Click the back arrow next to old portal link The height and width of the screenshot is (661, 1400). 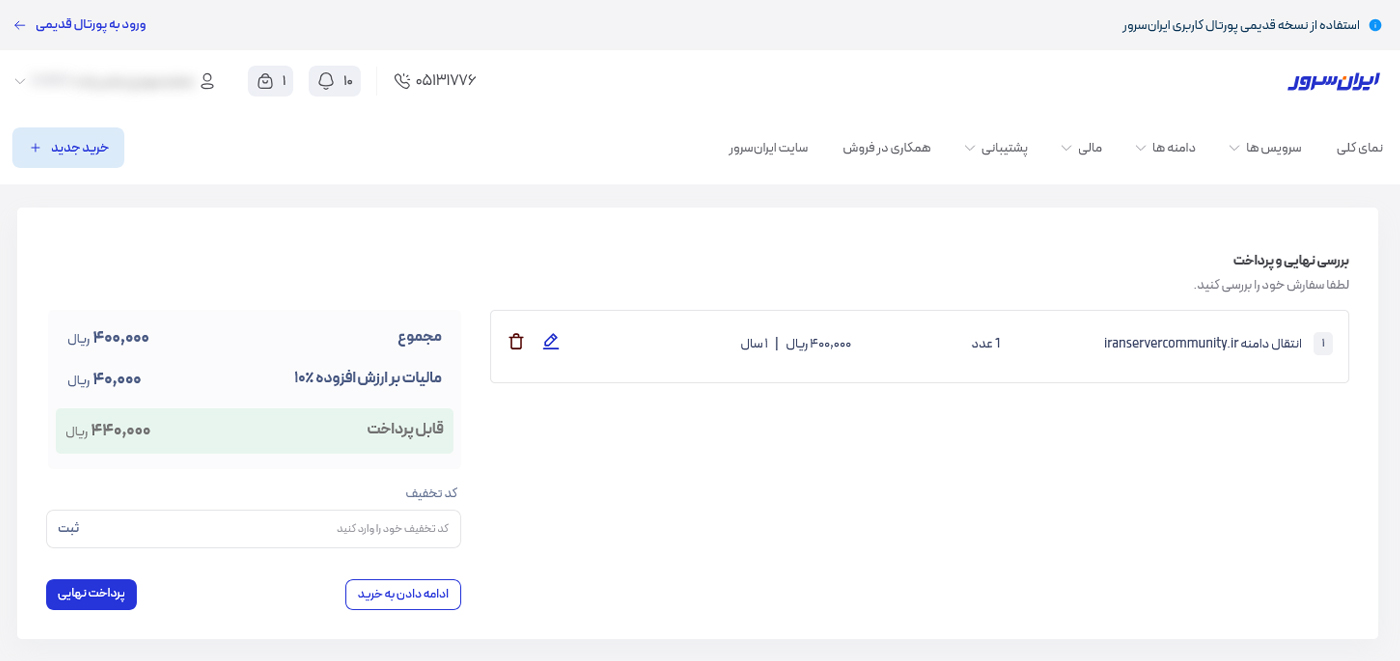coord(19,23)
